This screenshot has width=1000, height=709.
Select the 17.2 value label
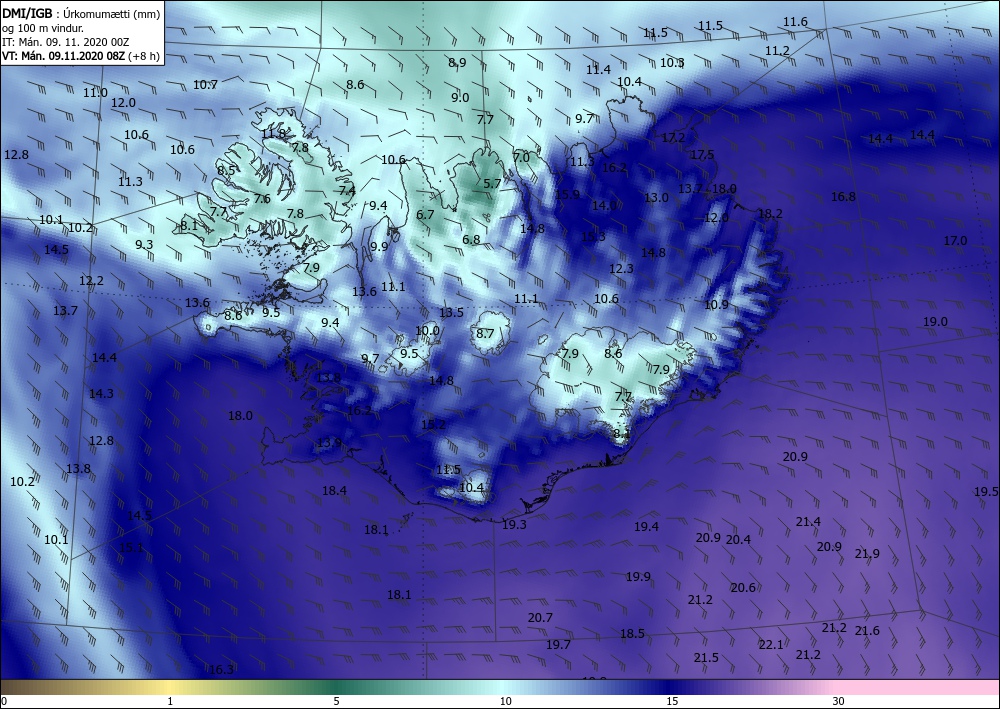[673, 137]
